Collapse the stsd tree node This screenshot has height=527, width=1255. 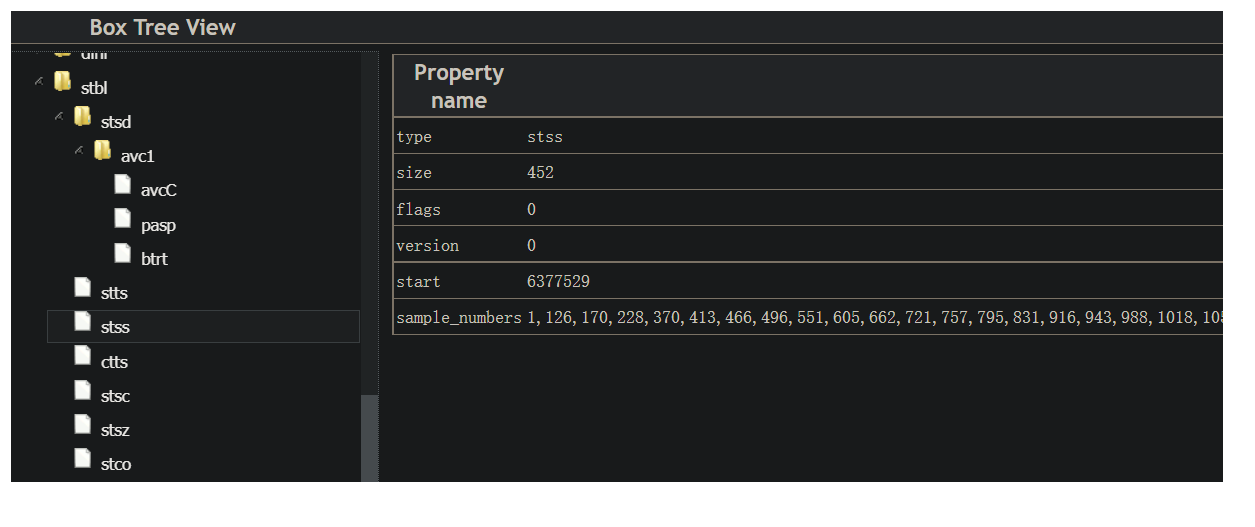coord(59,115)
